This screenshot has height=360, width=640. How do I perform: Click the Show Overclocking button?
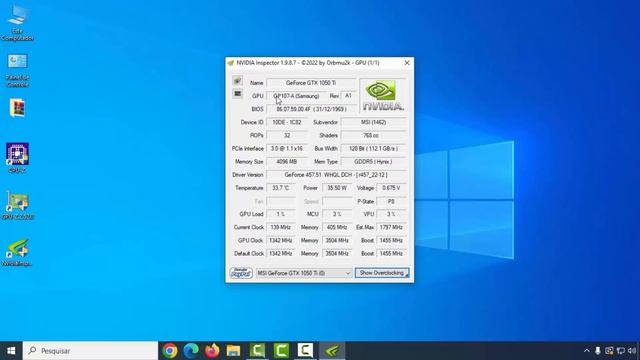382,273
